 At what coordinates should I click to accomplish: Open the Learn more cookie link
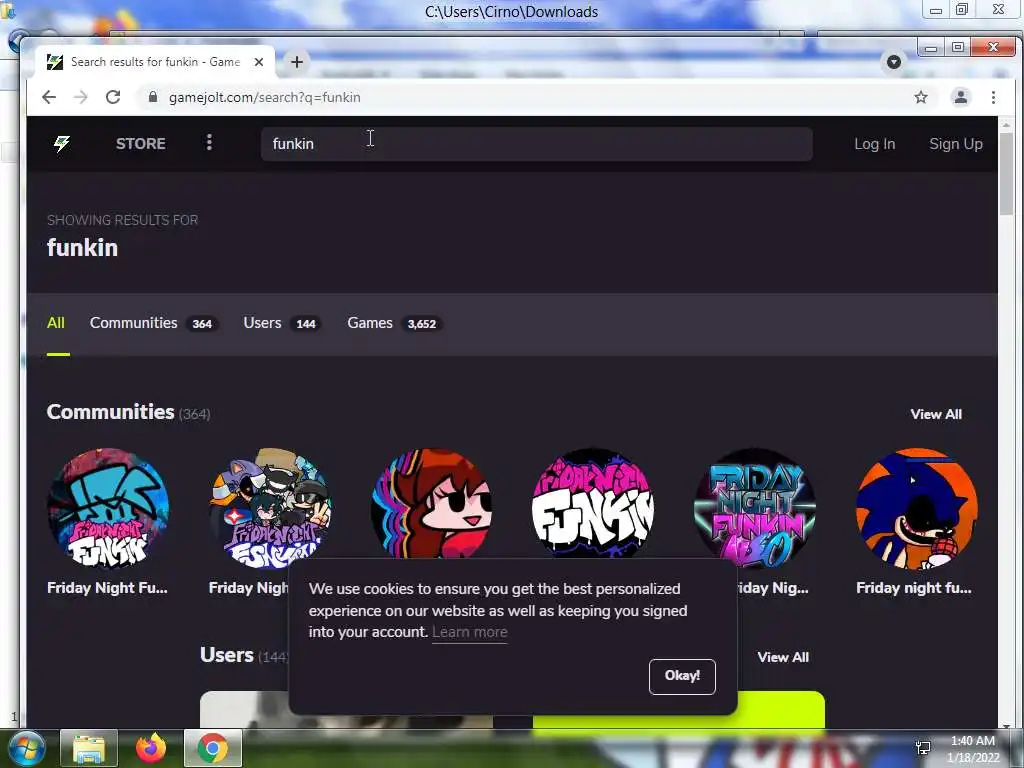point(470,632)
